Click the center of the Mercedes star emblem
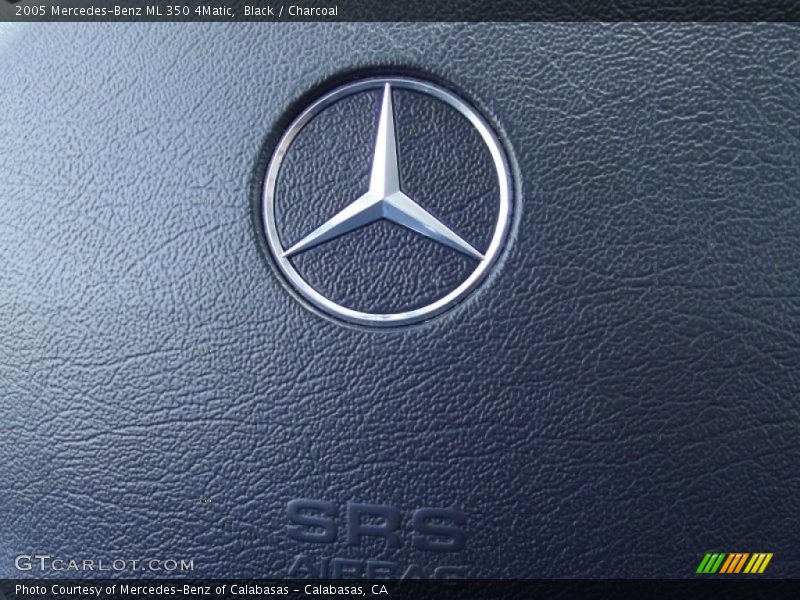800x600 pixels. pos(386,200)
